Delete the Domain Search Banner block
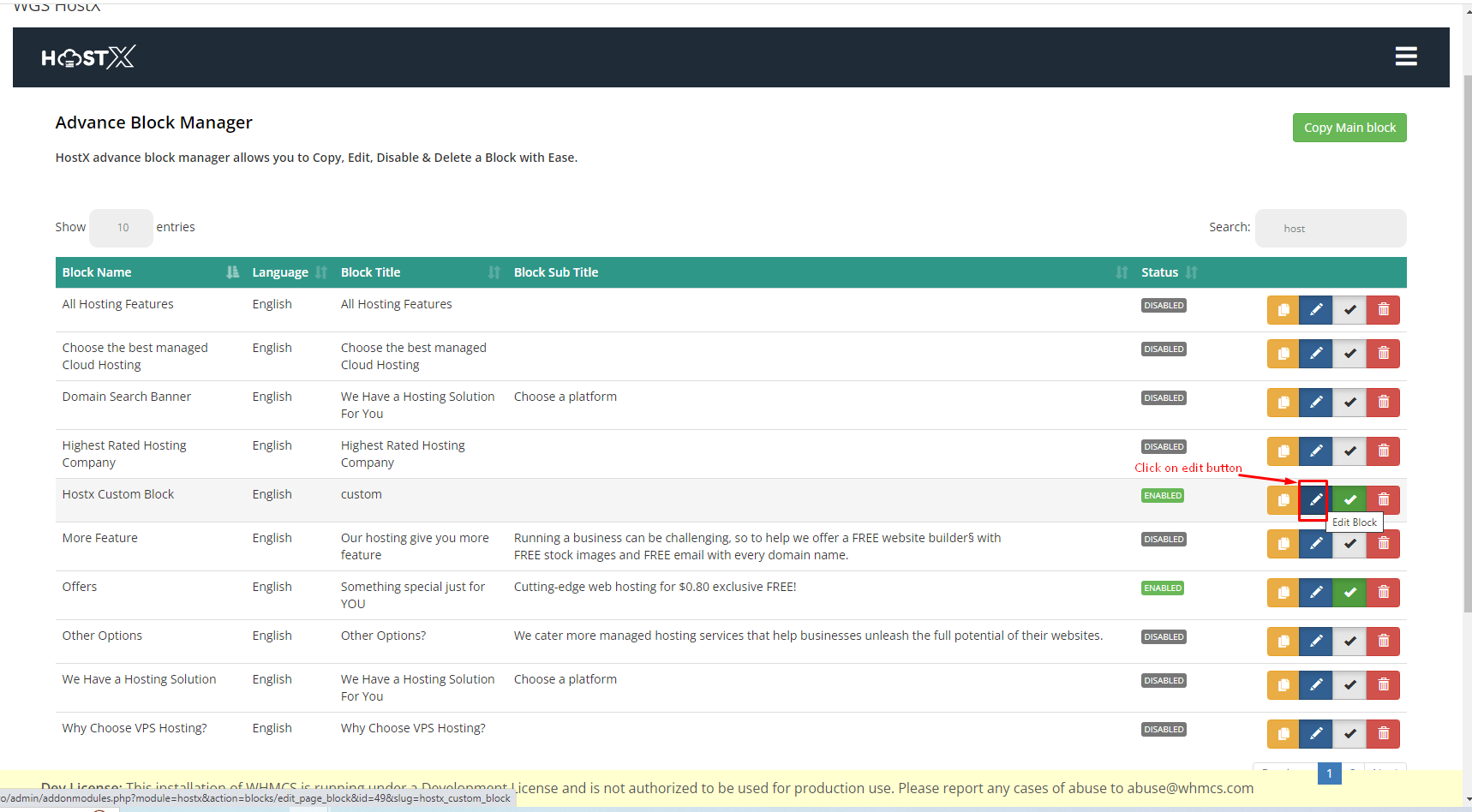Screen dimensions: 1472x812 (1383, 403)
